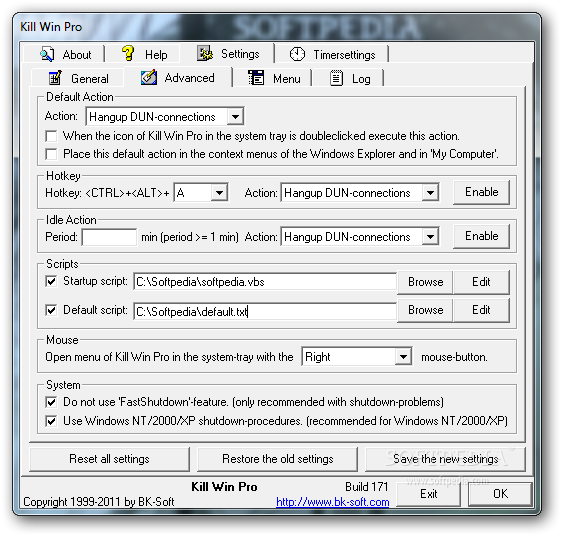Click the Copyright 1999-2011 by BK-Soft text
The image size is (562, 536).
[99, 502]
